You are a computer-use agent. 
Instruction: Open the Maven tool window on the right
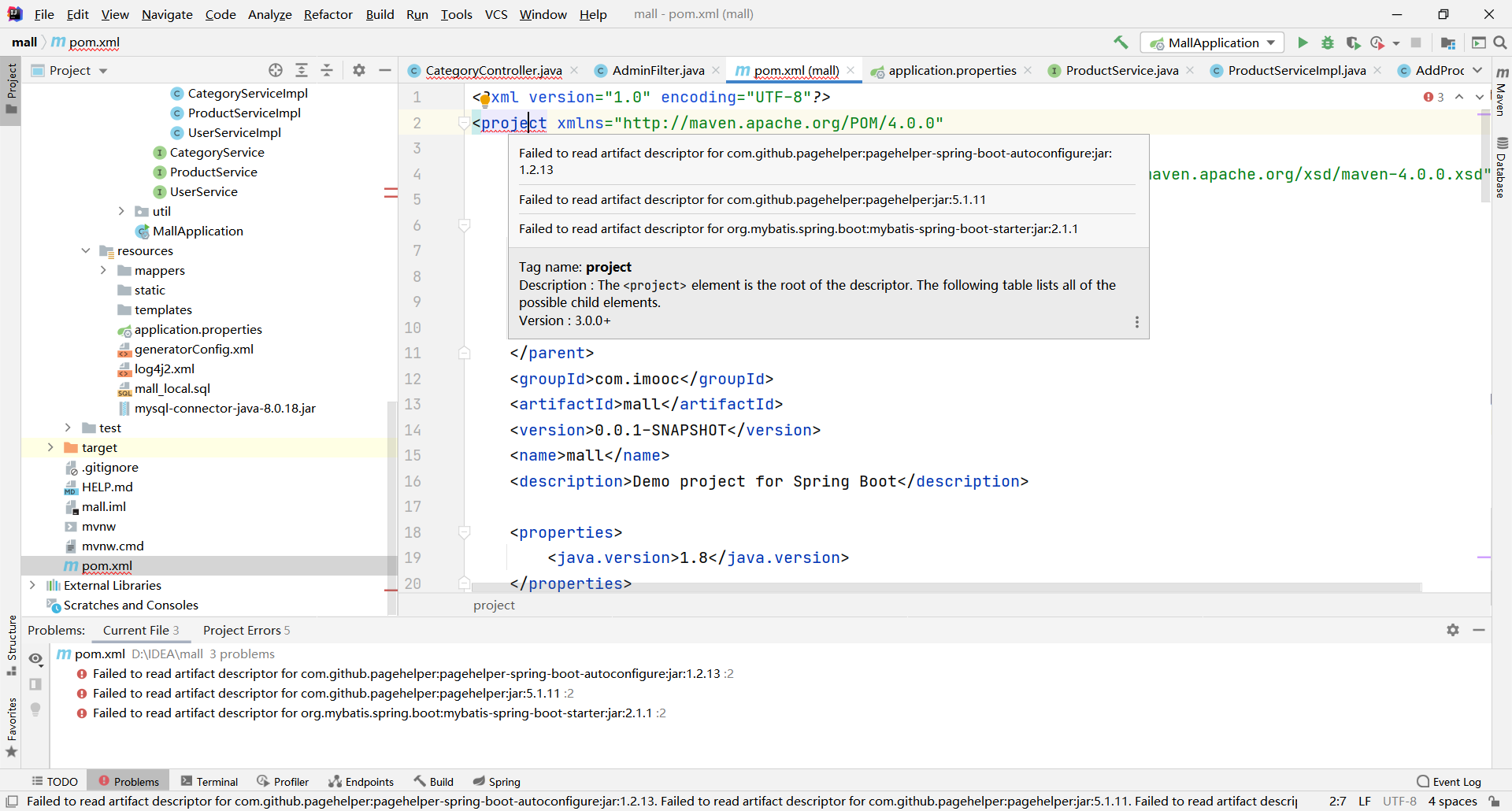tap(1502, 92)
